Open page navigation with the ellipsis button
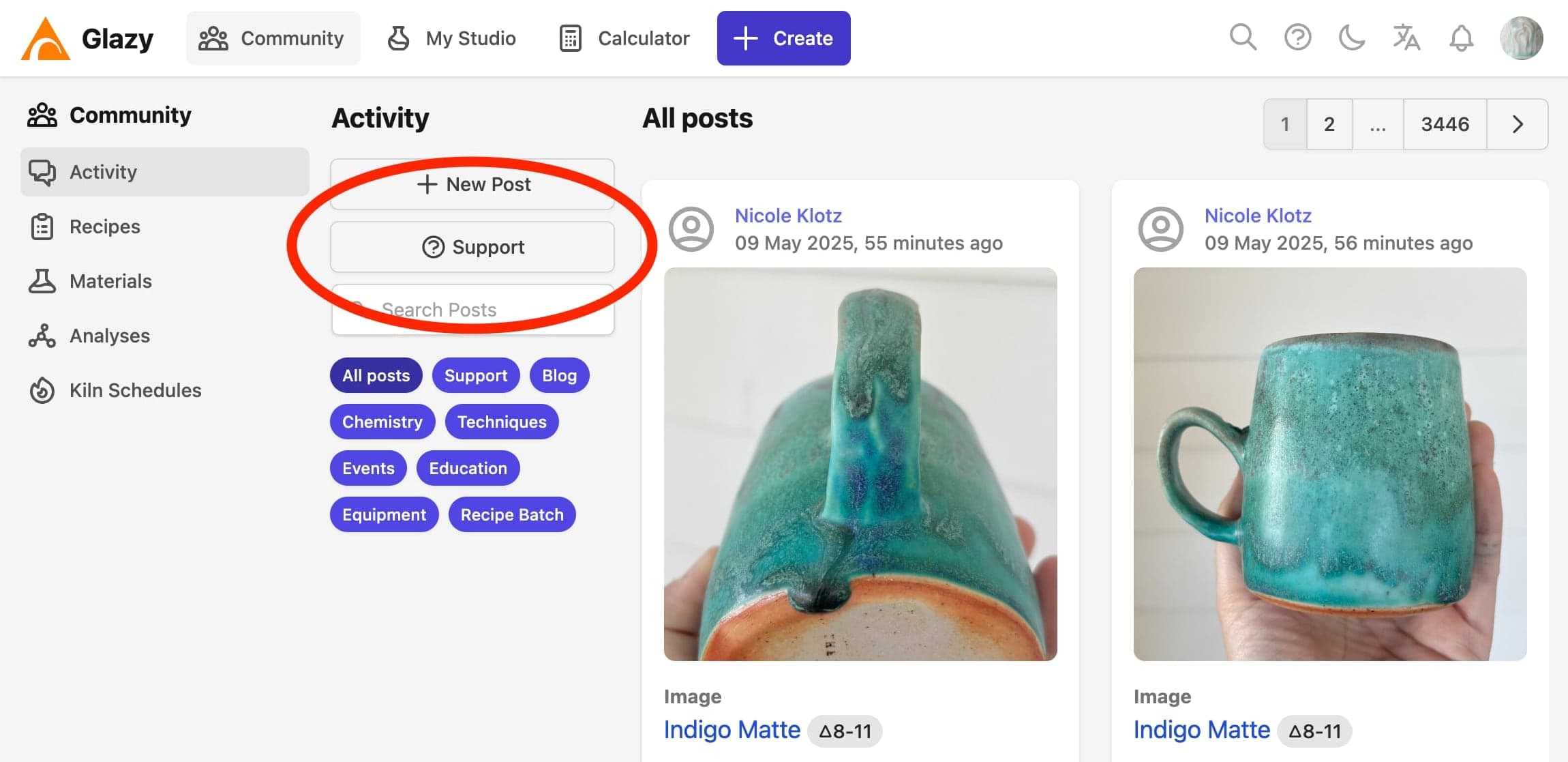1568x762 pixels. coord(1378,124)
